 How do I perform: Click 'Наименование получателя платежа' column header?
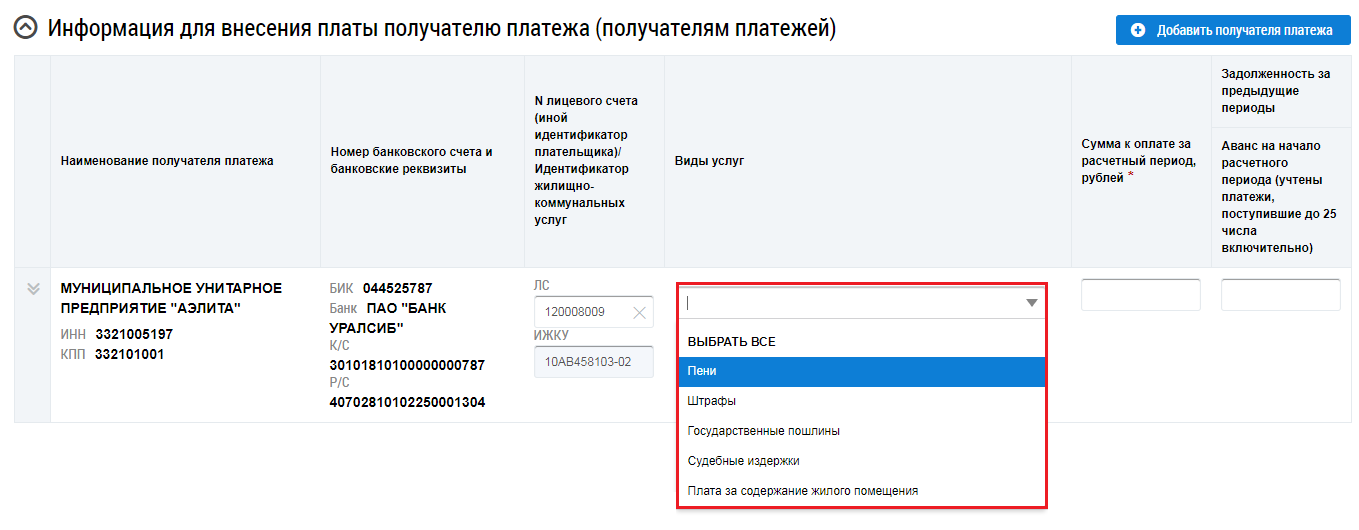(167, 161)
